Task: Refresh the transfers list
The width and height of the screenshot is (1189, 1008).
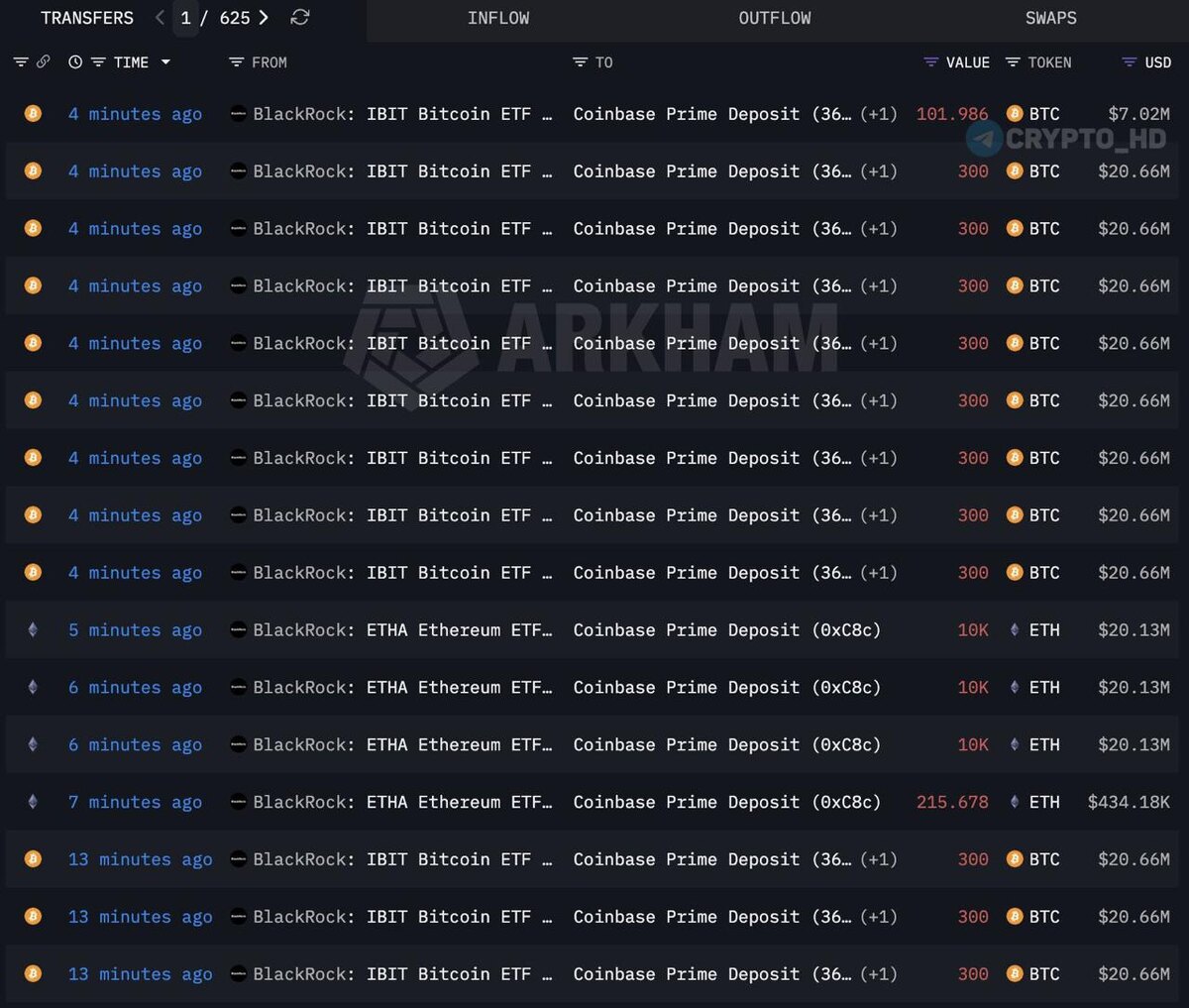Action: [x=300, y=18]
